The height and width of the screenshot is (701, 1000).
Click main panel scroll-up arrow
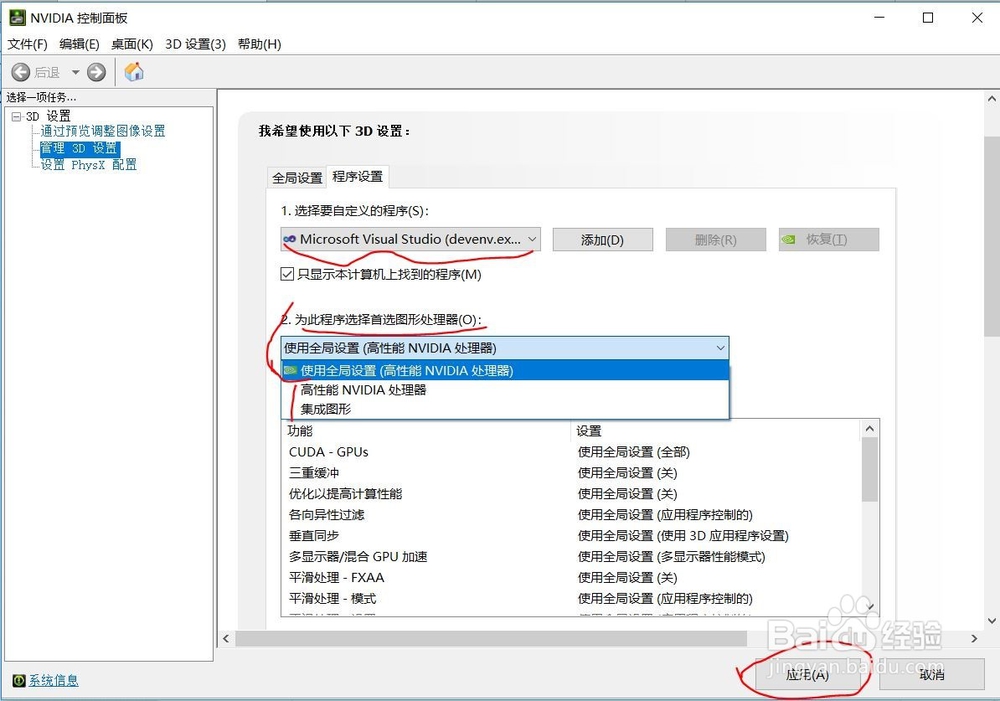992,99
